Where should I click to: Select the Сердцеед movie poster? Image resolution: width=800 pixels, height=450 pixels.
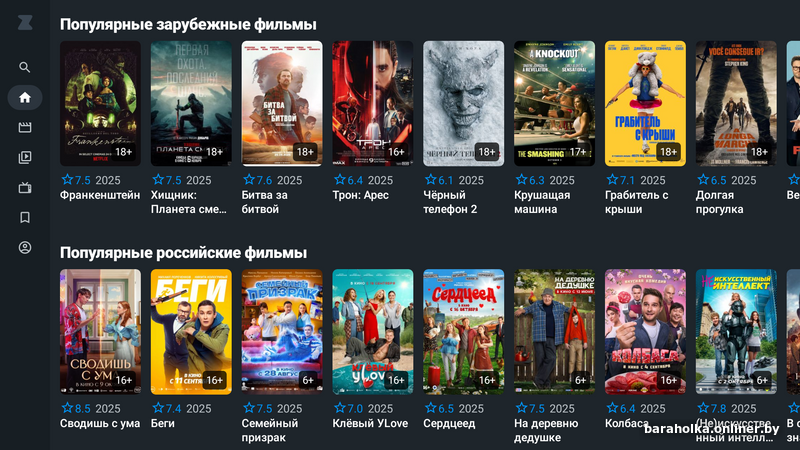(463, 332)
